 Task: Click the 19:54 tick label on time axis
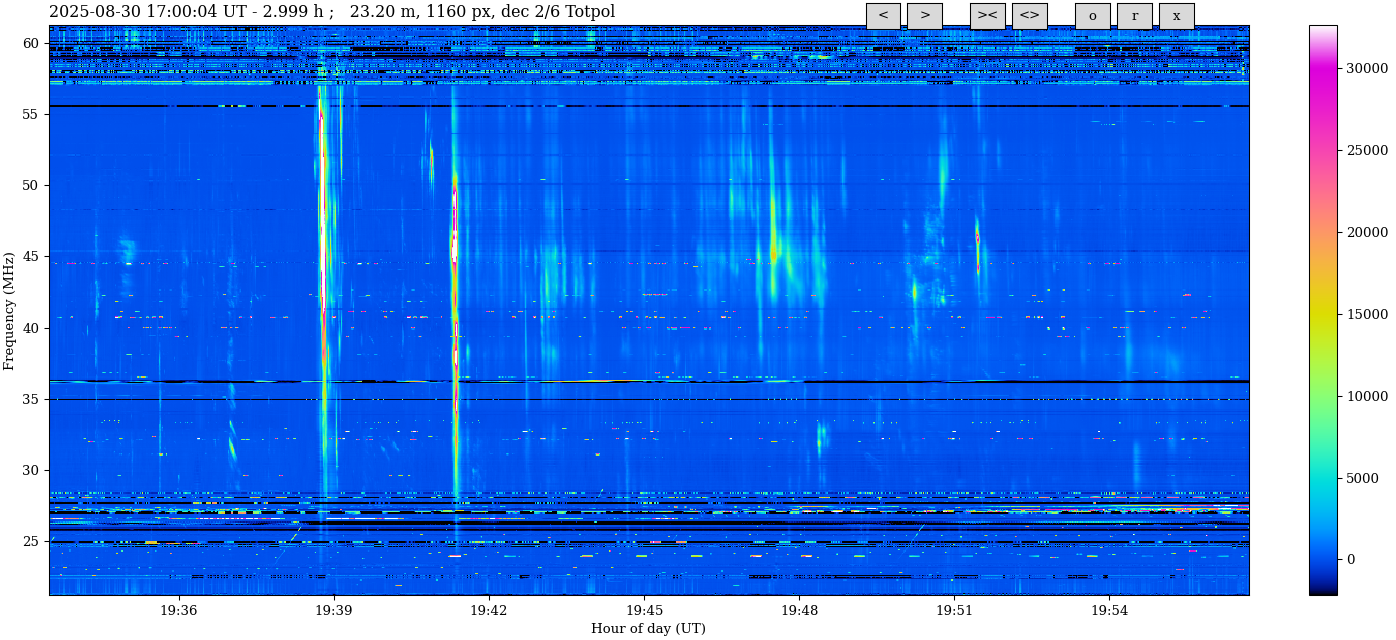pos(1109,610)
